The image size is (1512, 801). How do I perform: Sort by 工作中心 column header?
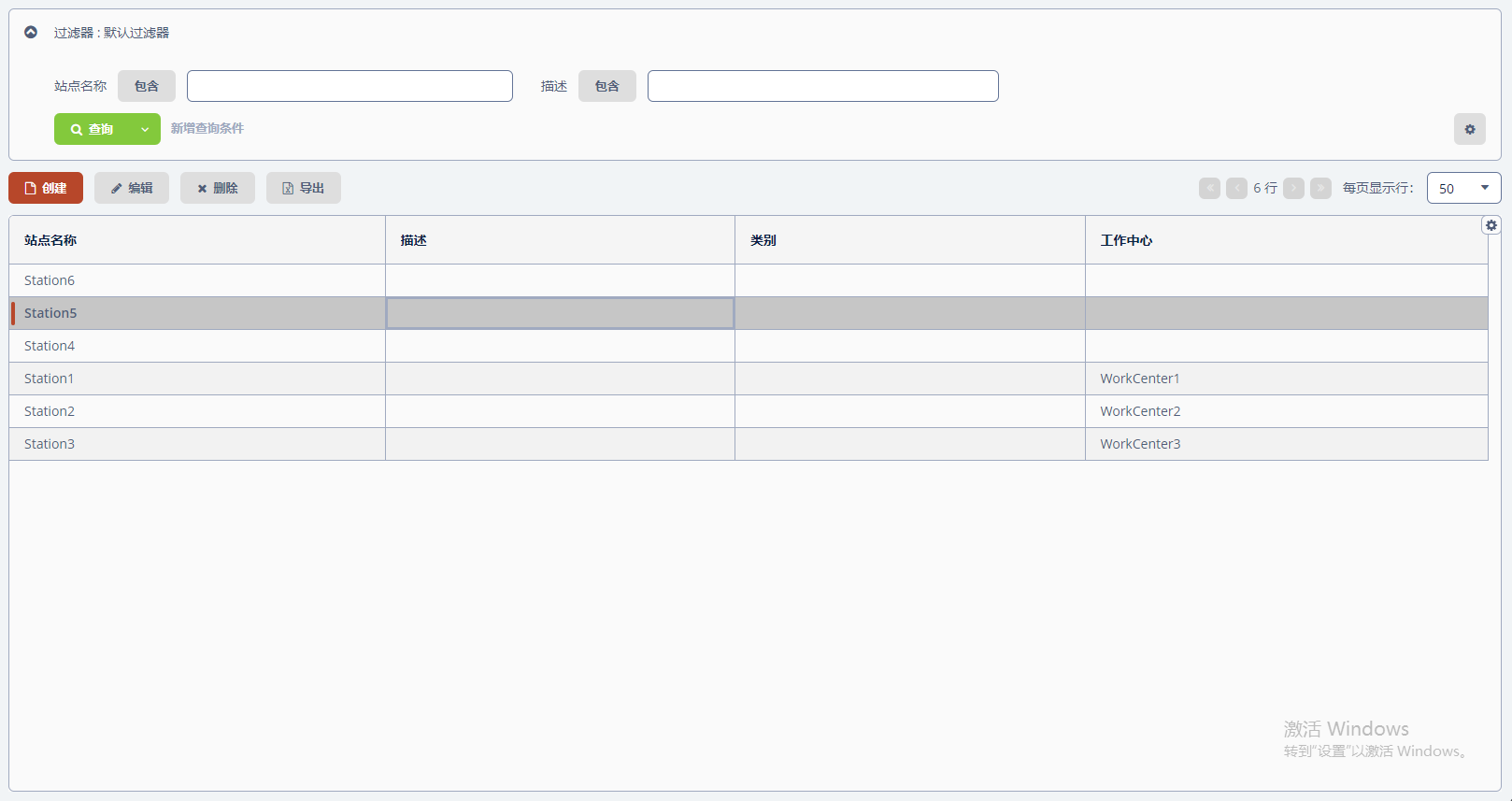coord(1126,240)
